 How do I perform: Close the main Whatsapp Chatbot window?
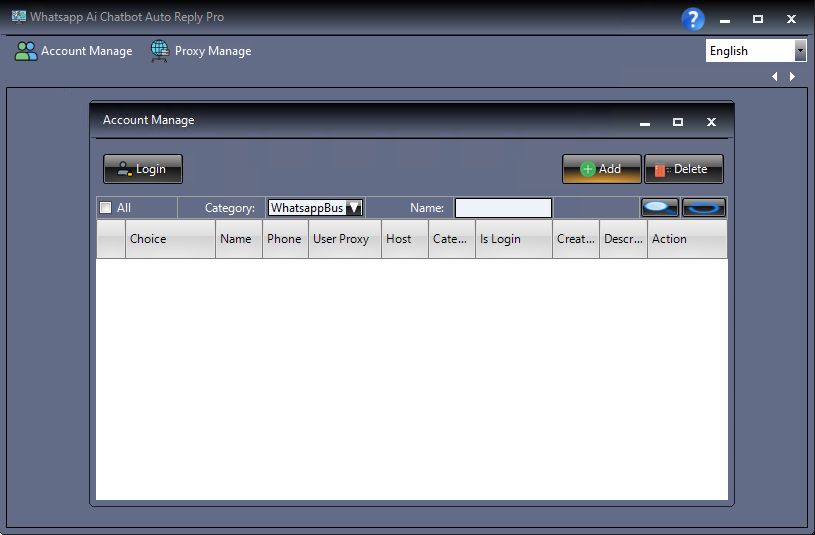pyautogui.click(x=791, y=19)
